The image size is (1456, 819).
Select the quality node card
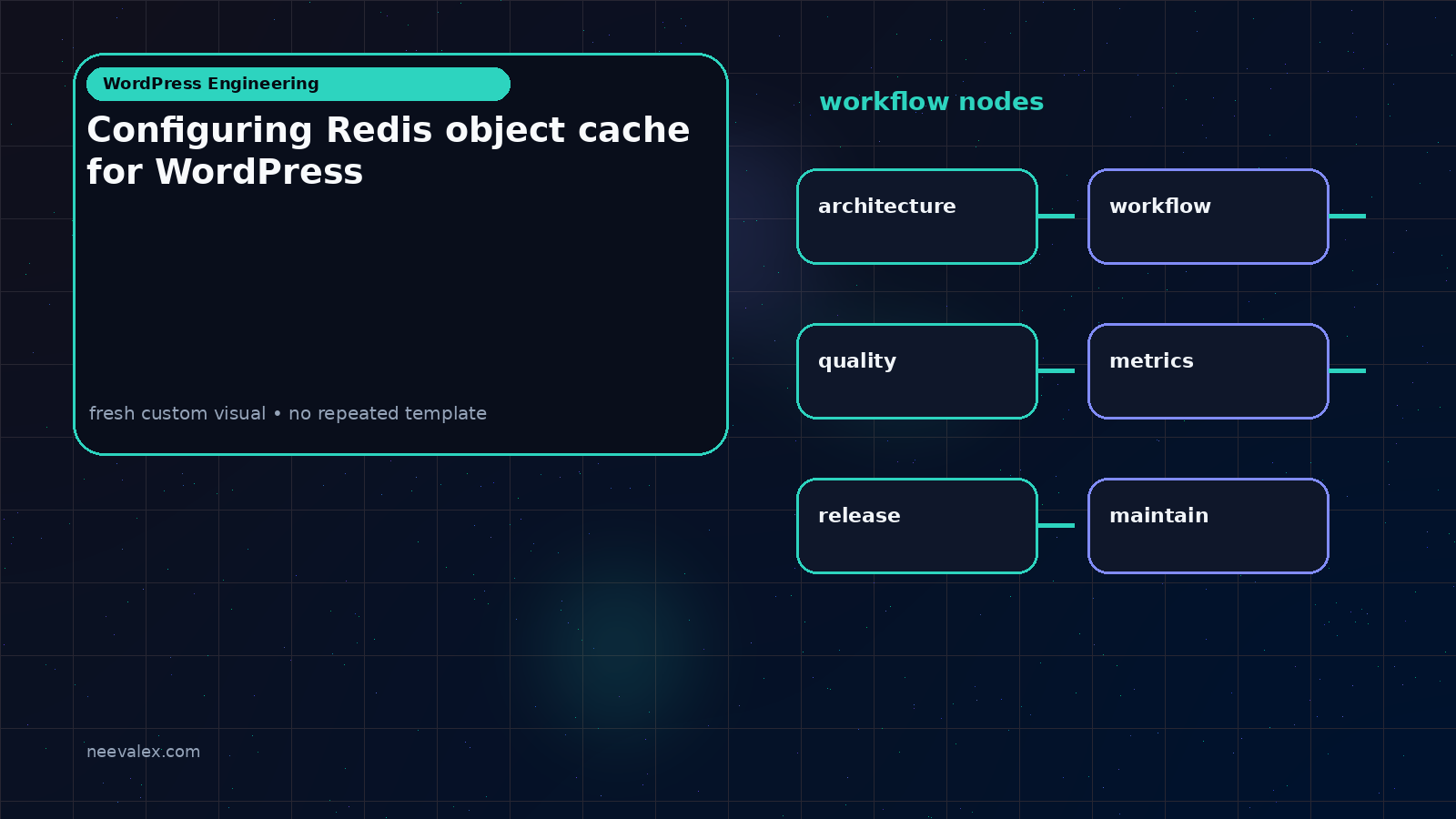917,371
